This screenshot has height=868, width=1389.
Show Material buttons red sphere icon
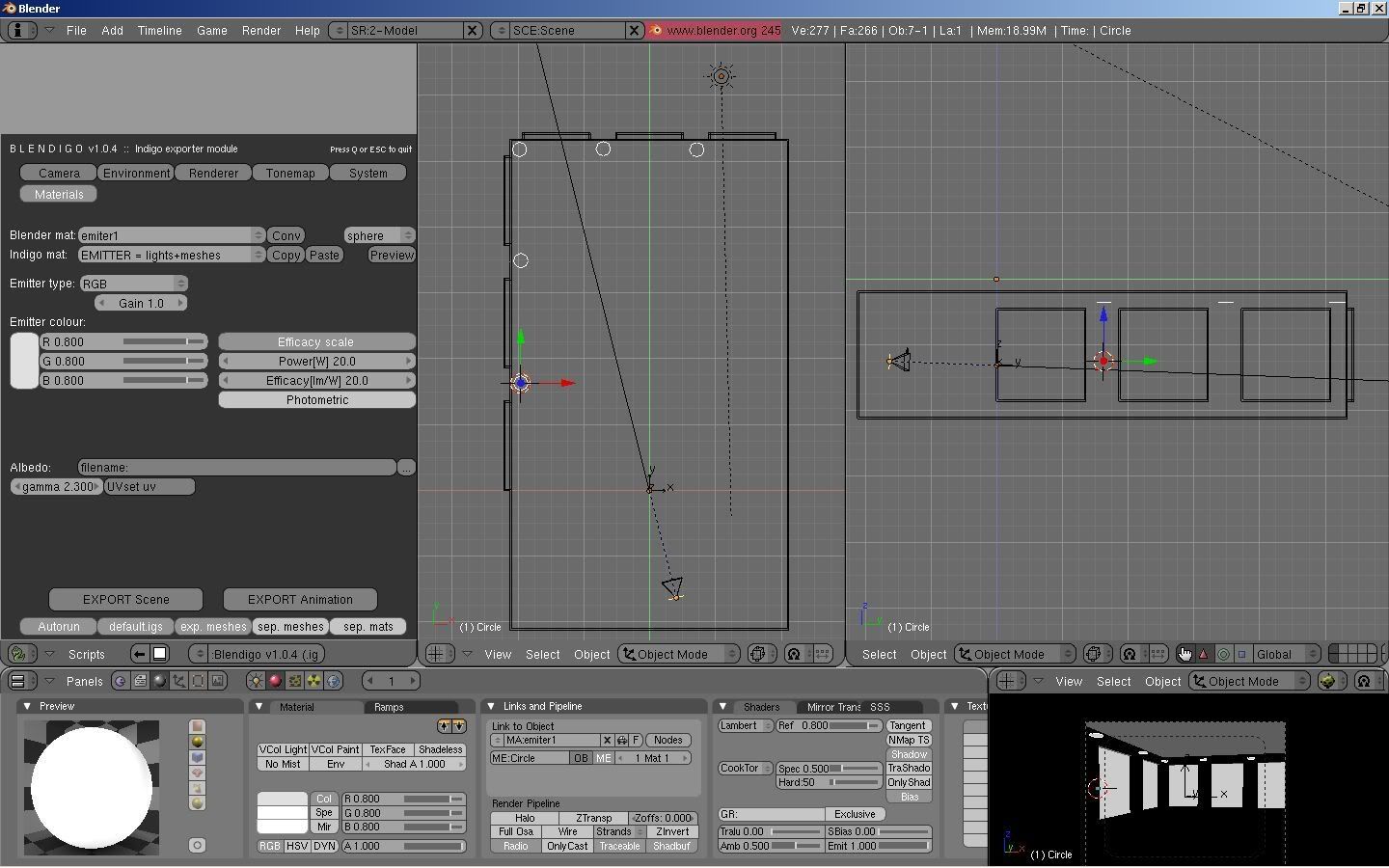coord(275,681)
